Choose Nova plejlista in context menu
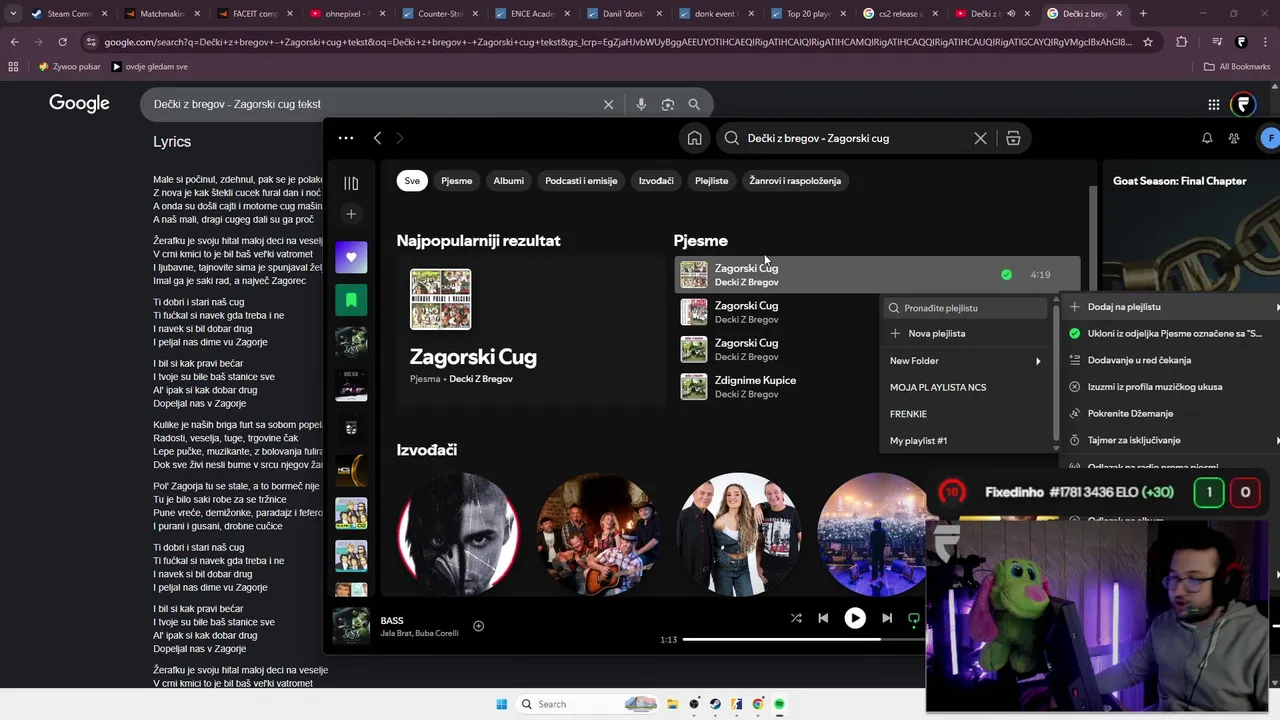Viewport: 1280px width, 720px height. 966,334
